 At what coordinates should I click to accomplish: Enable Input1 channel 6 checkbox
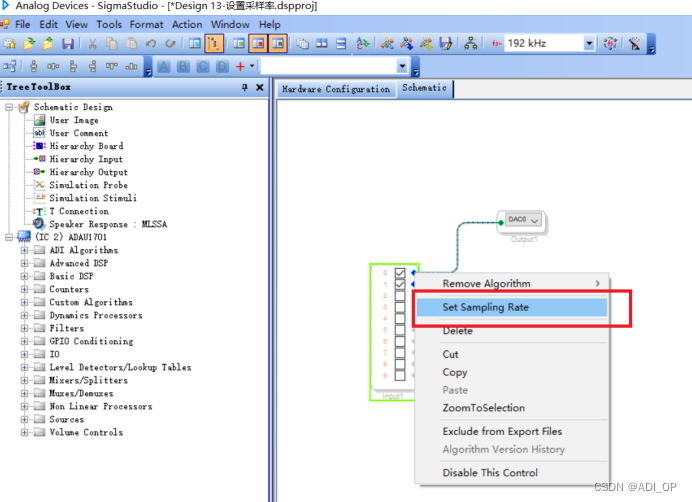pos(400,341)
